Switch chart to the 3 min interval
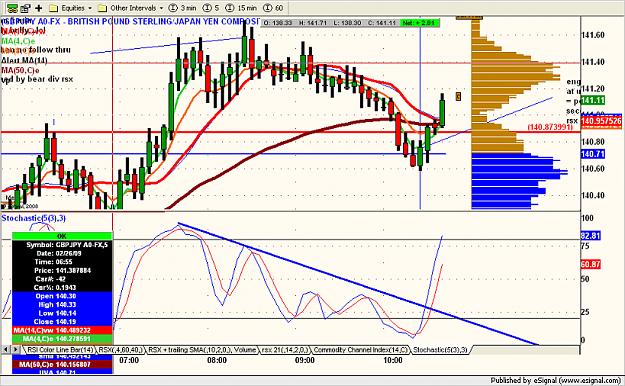The image size is (625, 386). point(182,8)
